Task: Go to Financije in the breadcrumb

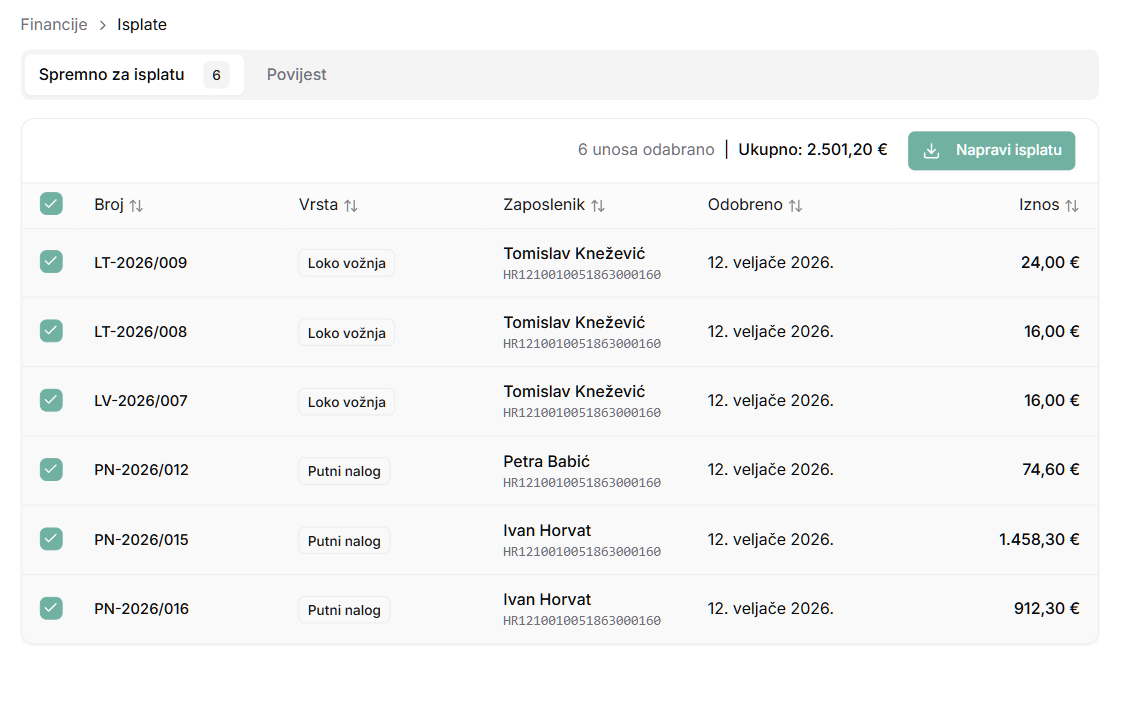Action: [x=54, y=25]
